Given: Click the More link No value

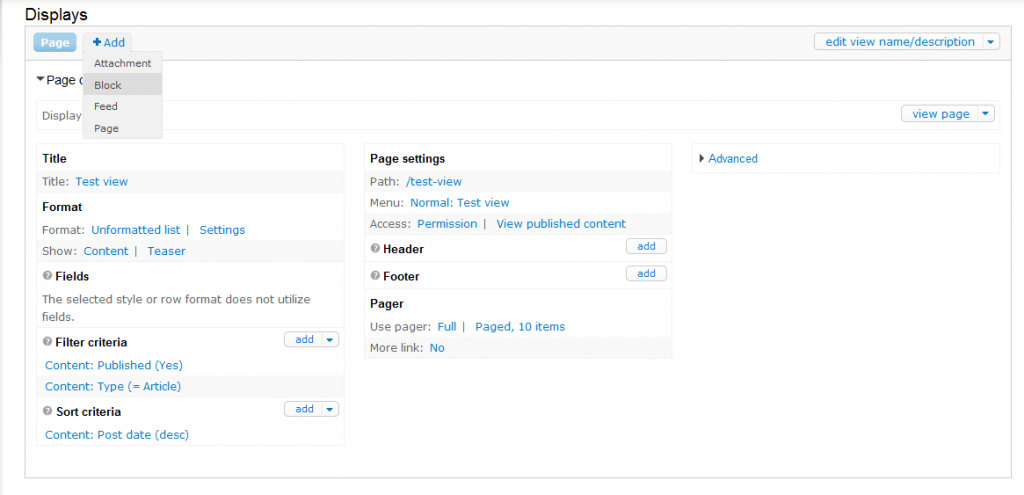Looking at the screenshot, I should tap(437, 348).
